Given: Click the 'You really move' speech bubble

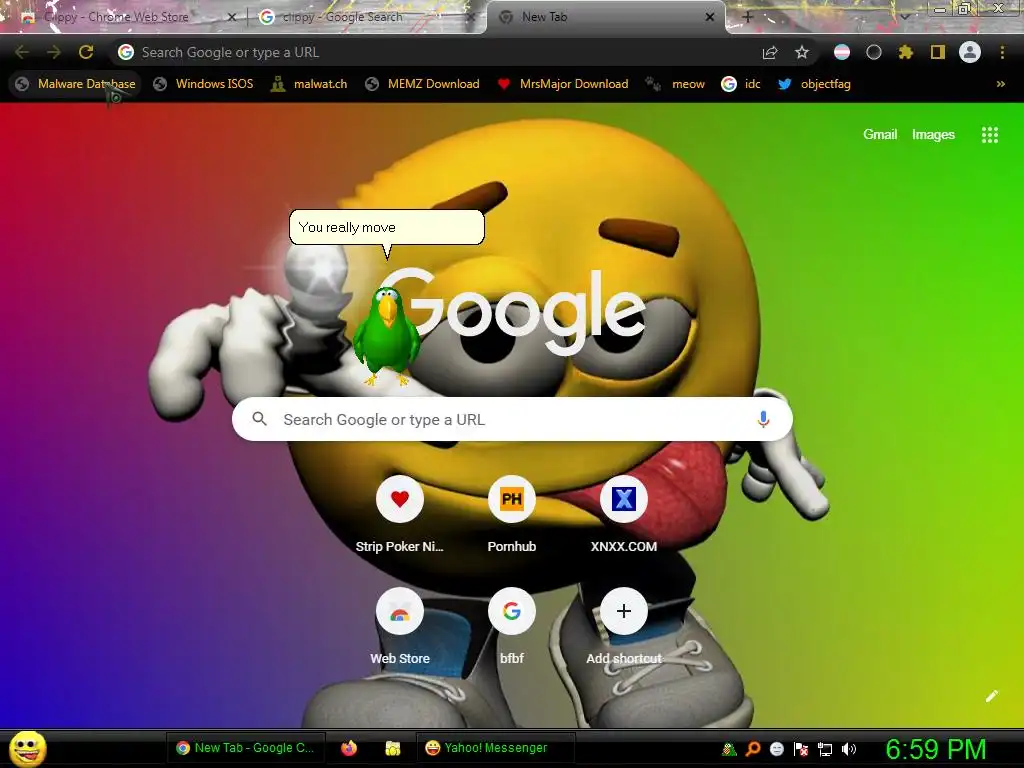Looking at the screenshot, I should coord(387,227).
